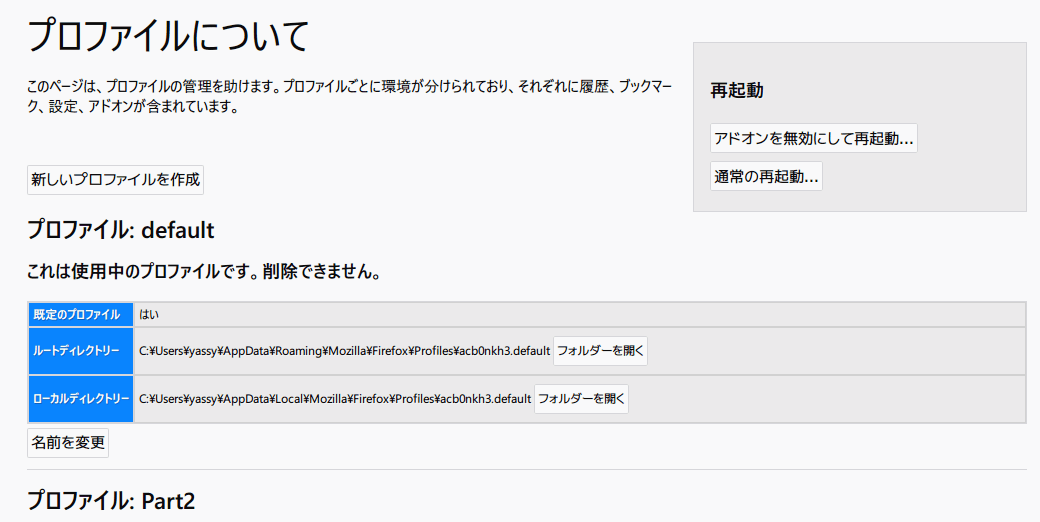Click 名前を変更 button

point(68,442)
